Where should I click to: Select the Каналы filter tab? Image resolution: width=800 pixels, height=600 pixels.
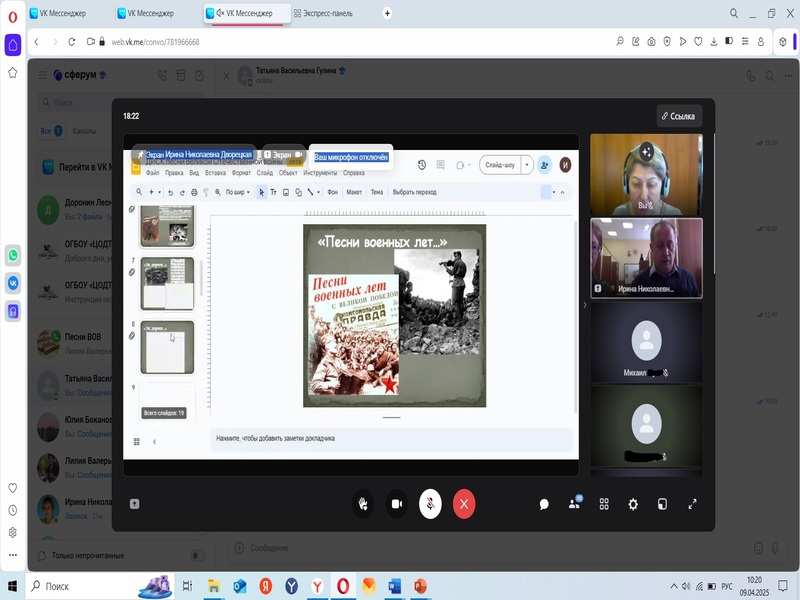click(x=84, y=131)
